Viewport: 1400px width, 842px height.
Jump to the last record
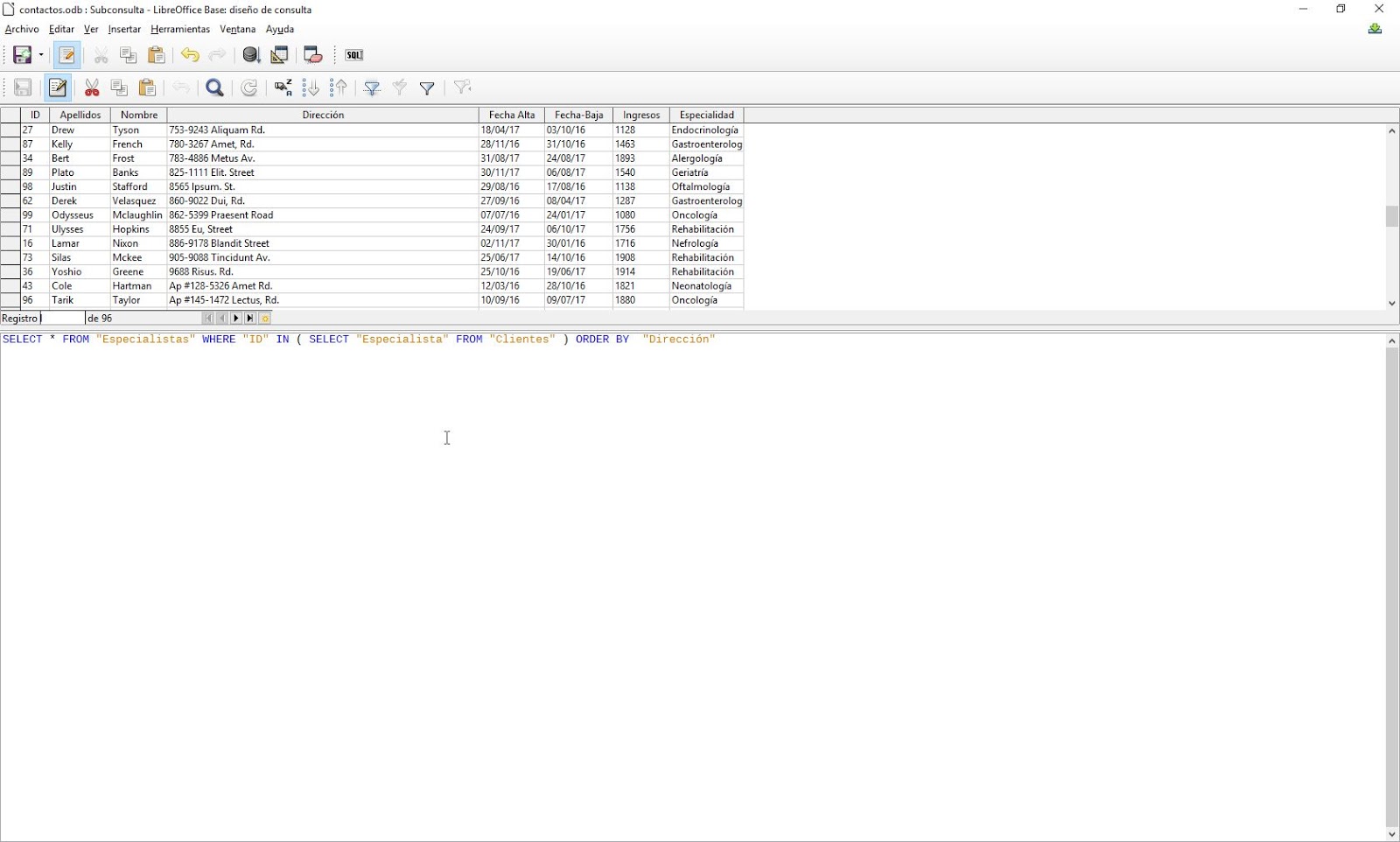(x=250, y=318)
